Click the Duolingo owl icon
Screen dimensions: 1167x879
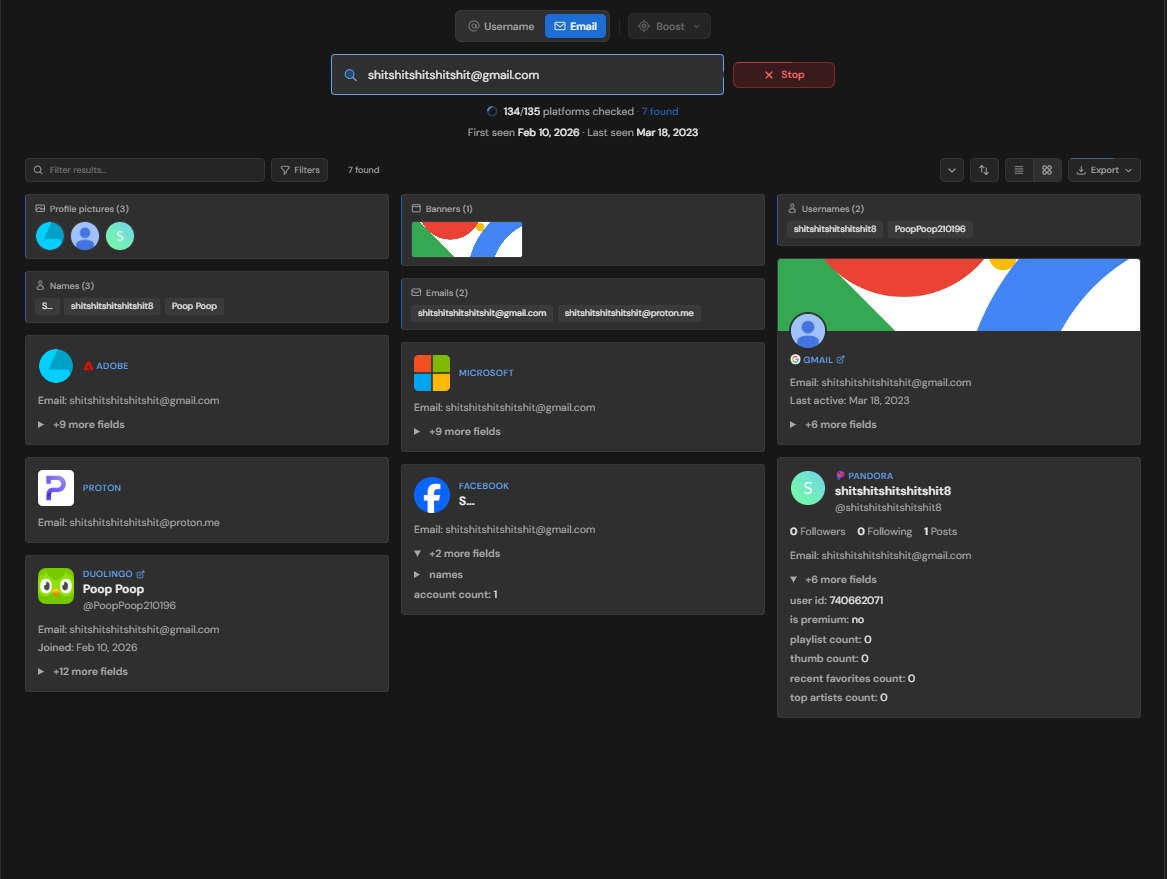pyautogui.click(x=56, y=586)
